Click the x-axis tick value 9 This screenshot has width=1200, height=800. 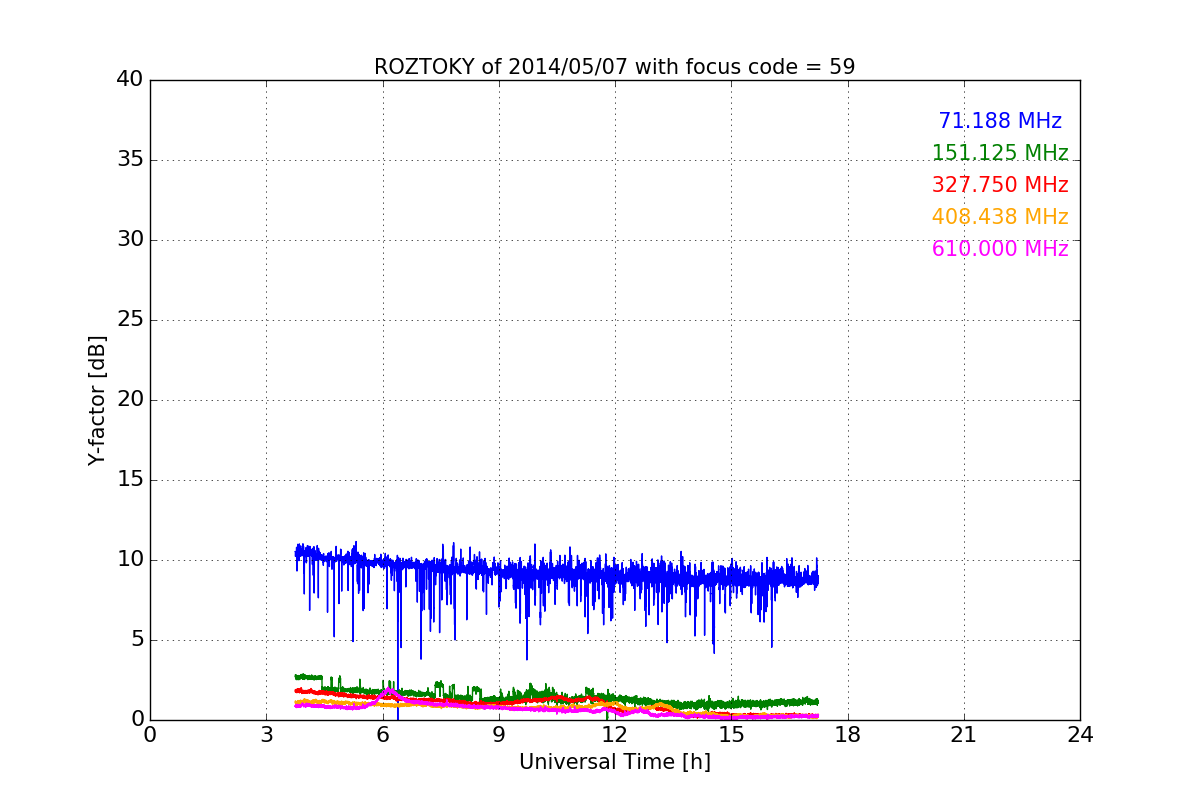(498, 735)
